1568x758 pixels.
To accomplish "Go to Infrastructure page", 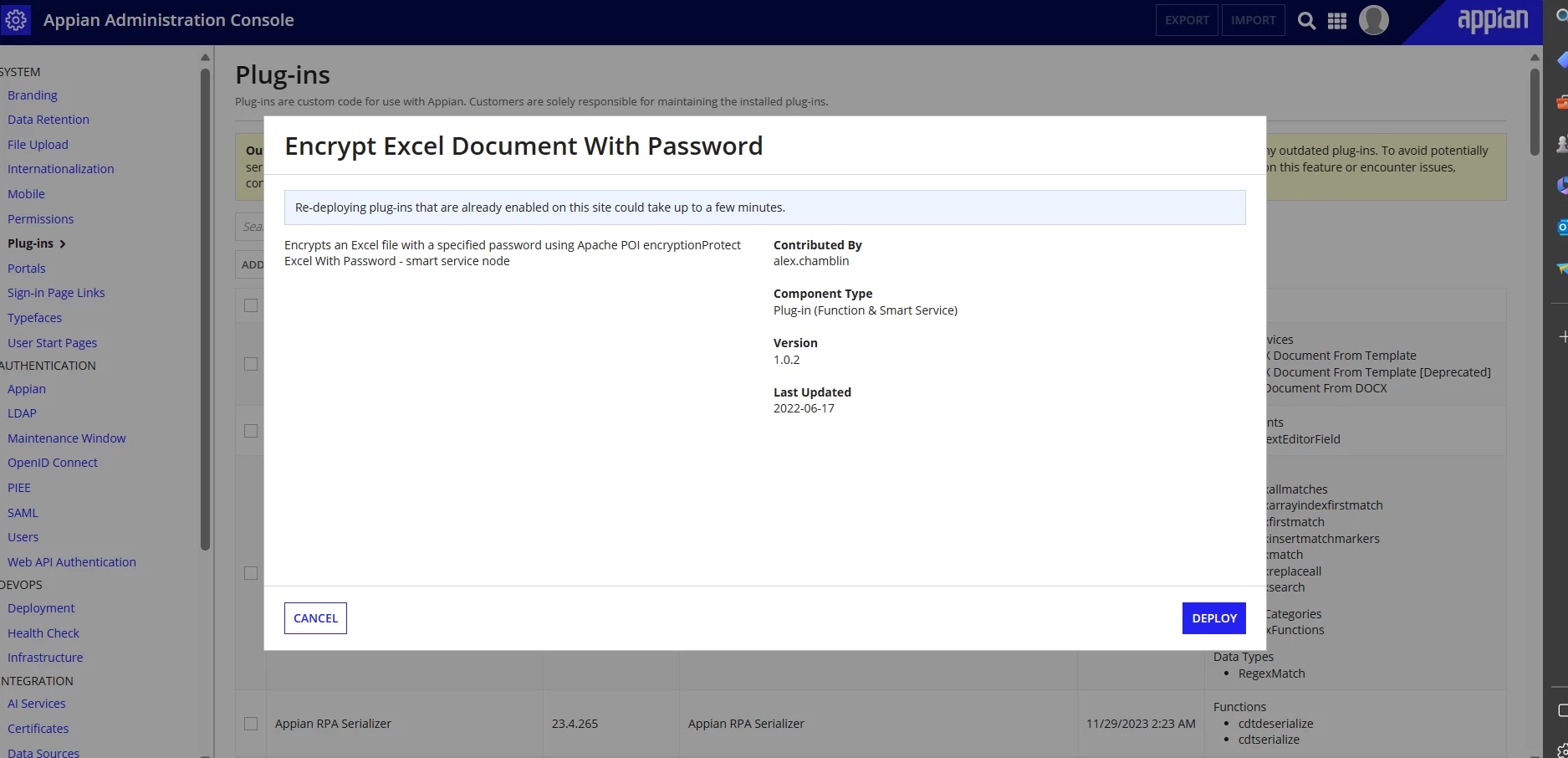I will click(45, 658).
